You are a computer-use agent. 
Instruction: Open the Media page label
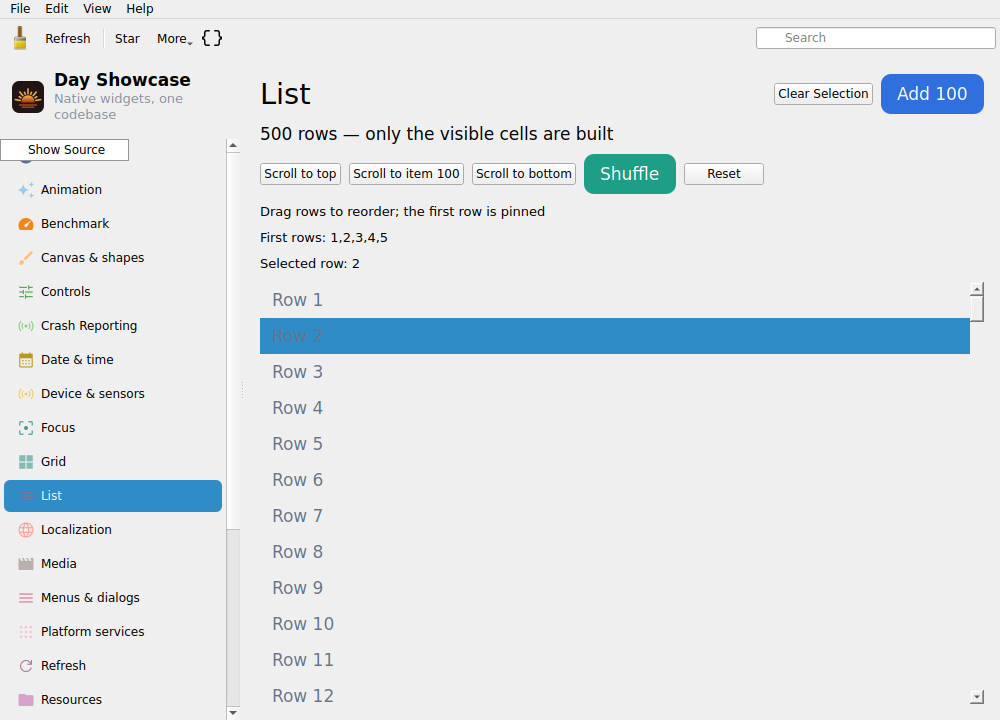(x=59, y=564)
